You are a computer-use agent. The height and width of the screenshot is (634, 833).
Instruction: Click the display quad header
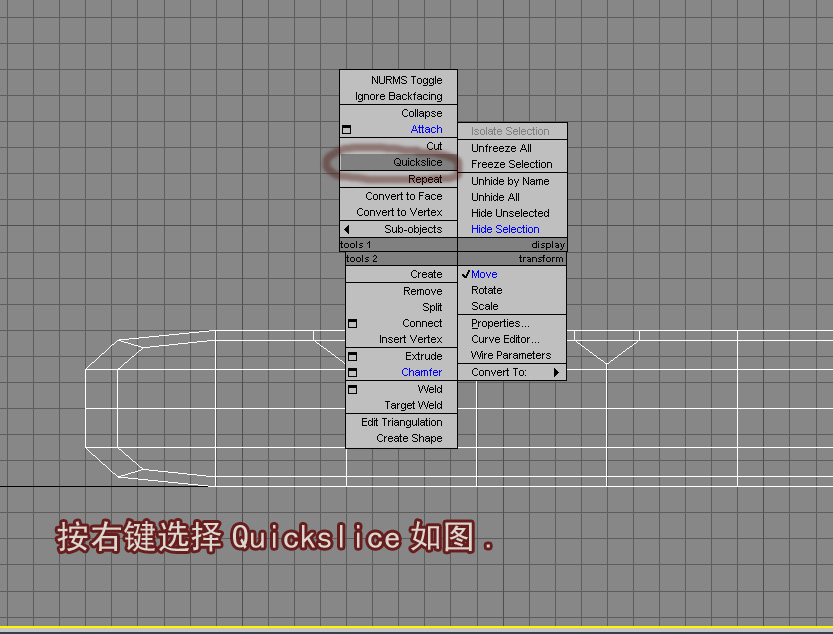(512, 244)
